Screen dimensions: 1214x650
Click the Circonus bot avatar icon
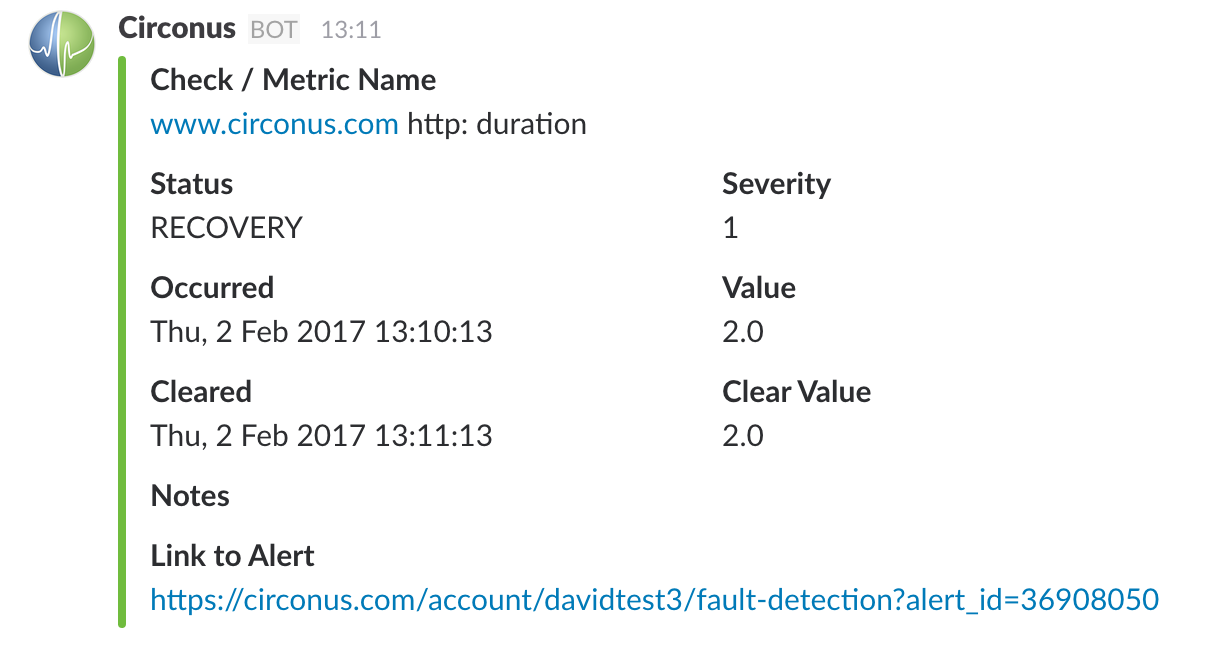point(62,45)
